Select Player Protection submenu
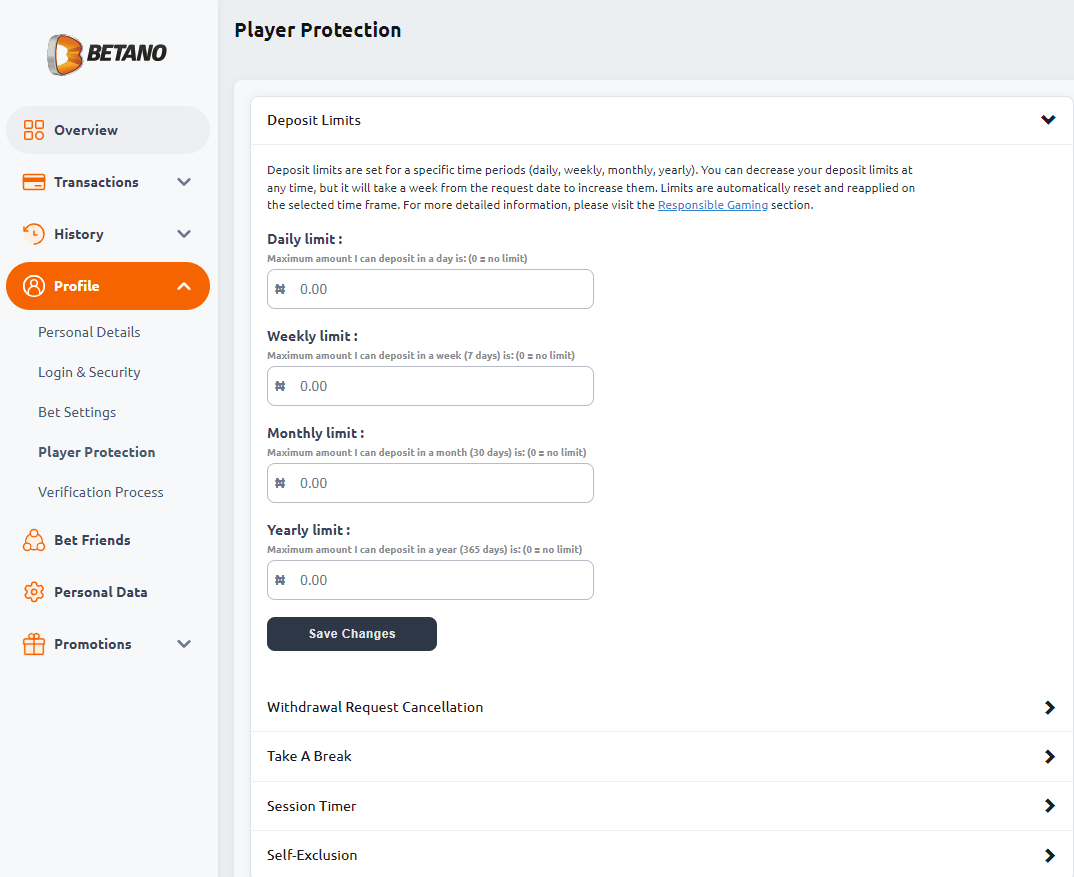The image size is (1074, 877). [97, 452]
